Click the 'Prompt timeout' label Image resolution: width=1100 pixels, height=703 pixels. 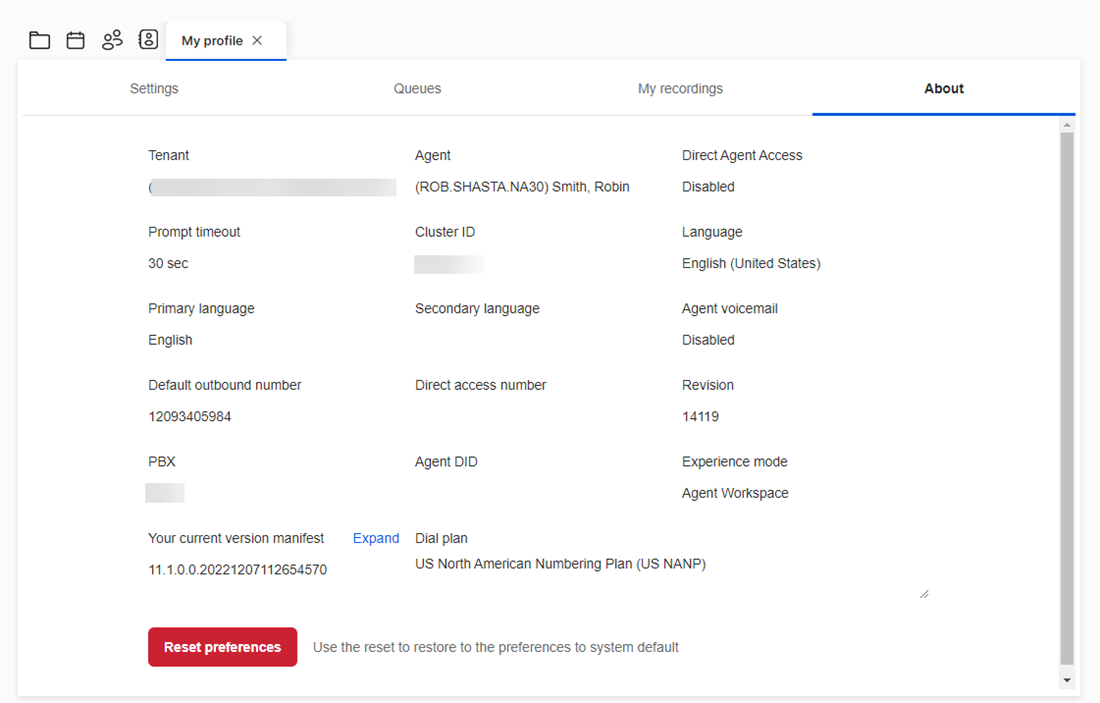194,232
